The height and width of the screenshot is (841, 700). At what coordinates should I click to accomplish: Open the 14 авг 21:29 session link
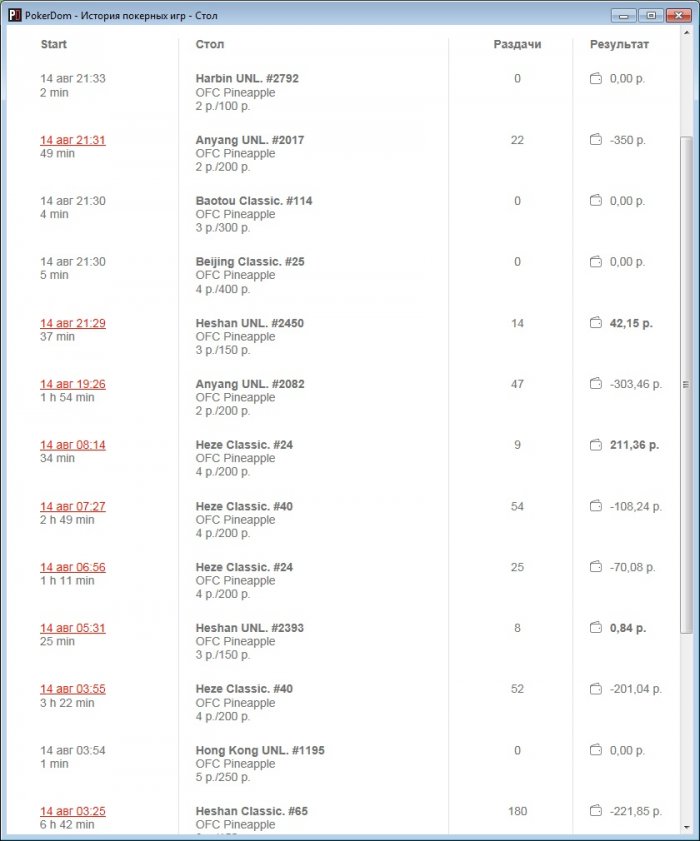[72, 323]
